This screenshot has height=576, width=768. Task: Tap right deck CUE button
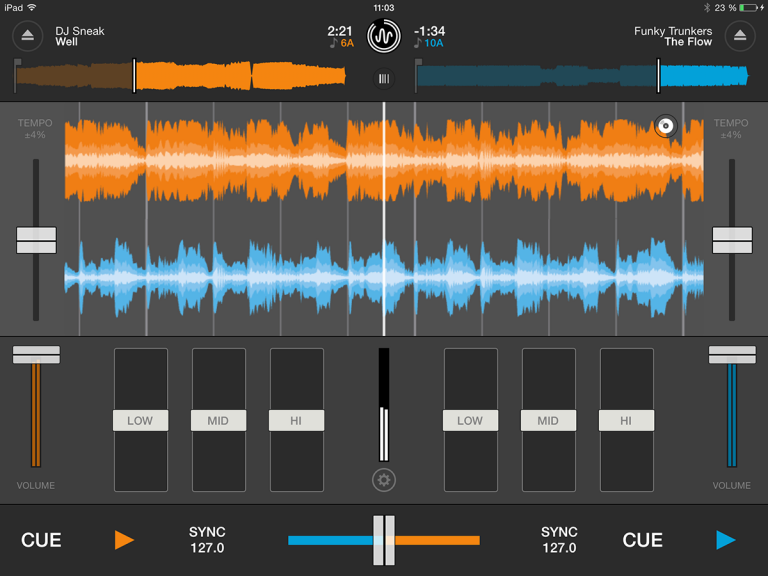[x=642, y=540]
